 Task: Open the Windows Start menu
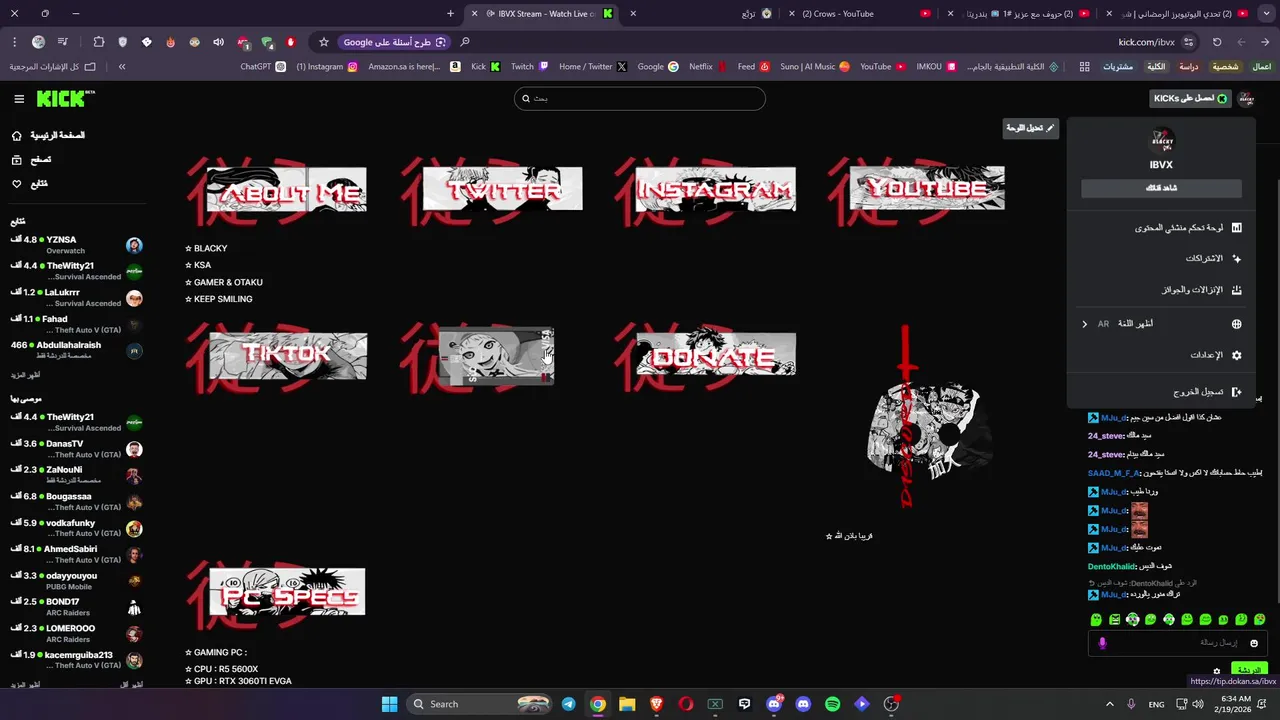click(389, 704)
